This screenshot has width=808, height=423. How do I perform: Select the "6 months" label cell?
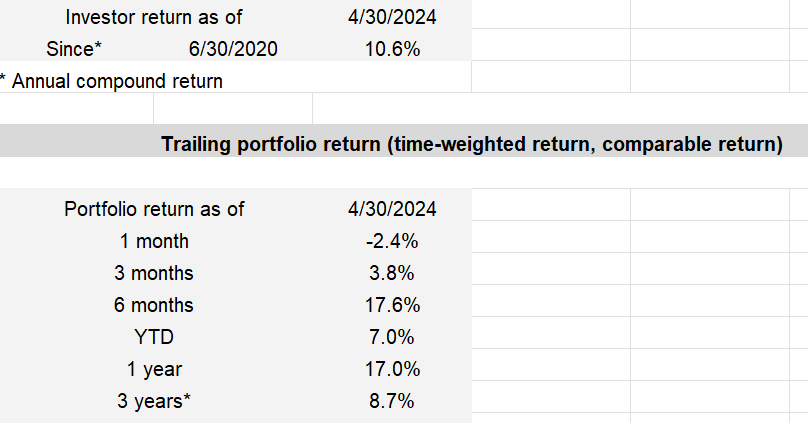coord(154,305)
